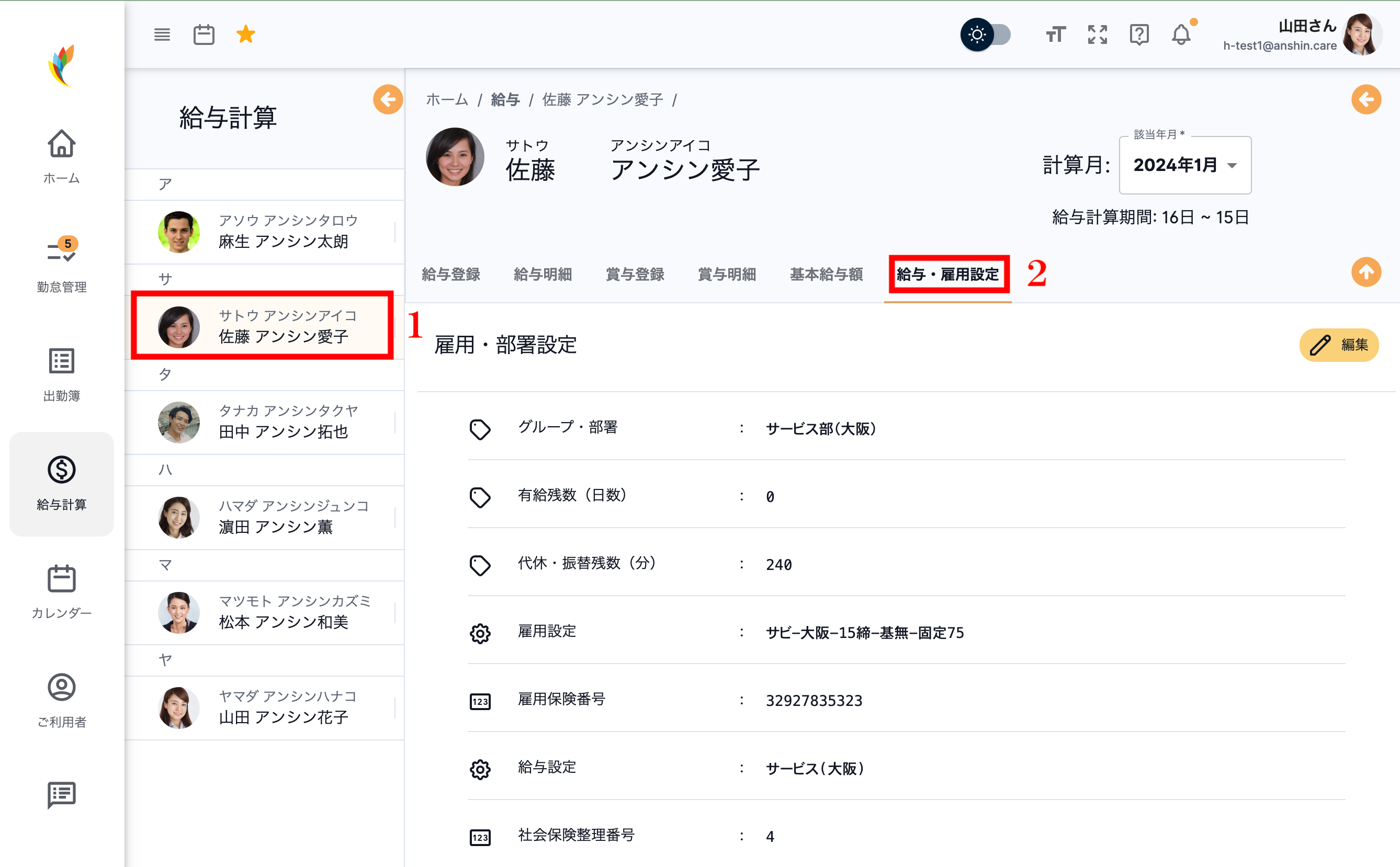Click the help question mark icon
1400x867 pixels.
(1138, 35)
